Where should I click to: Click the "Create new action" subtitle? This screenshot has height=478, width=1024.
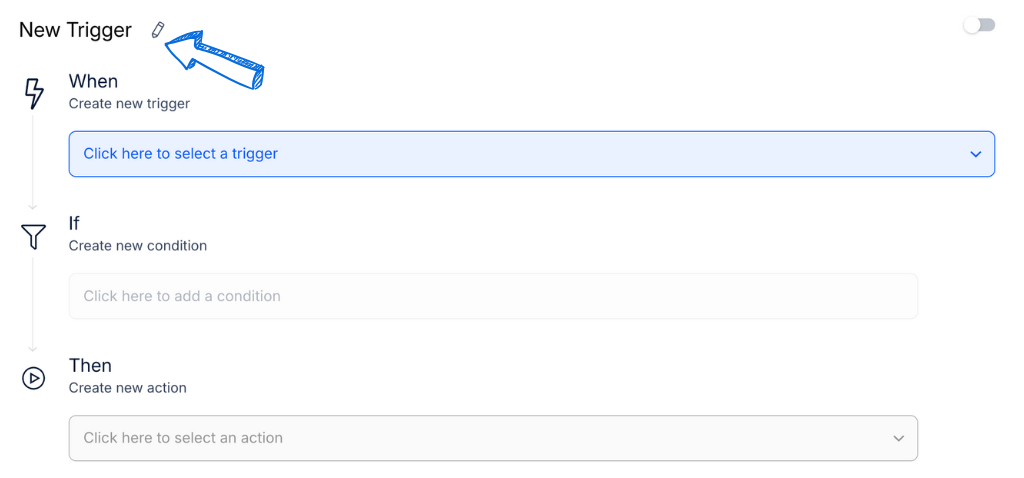coord(128,388)
